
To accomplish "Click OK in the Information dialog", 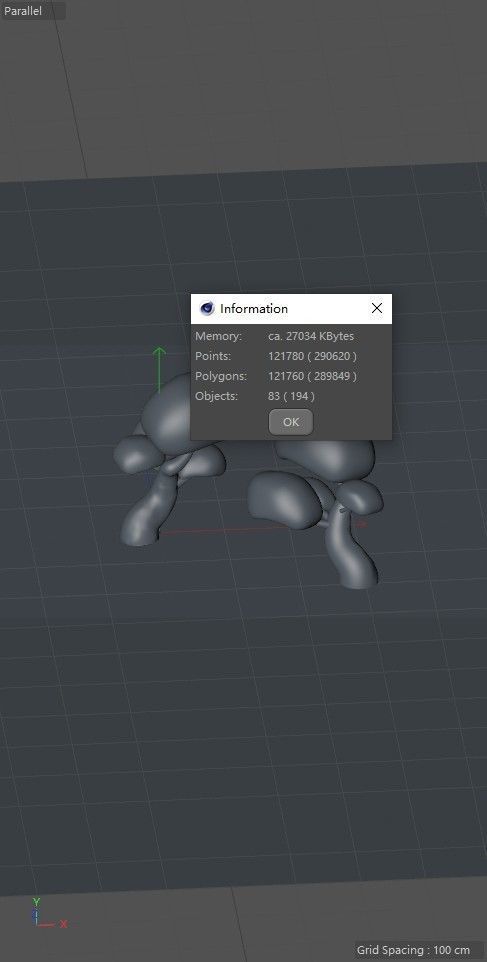I will point(291,422).
